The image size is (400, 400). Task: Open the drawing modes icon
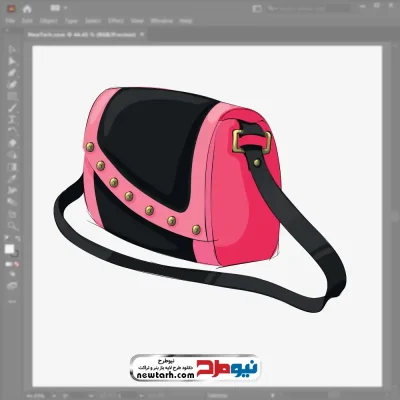pos(12,274)
